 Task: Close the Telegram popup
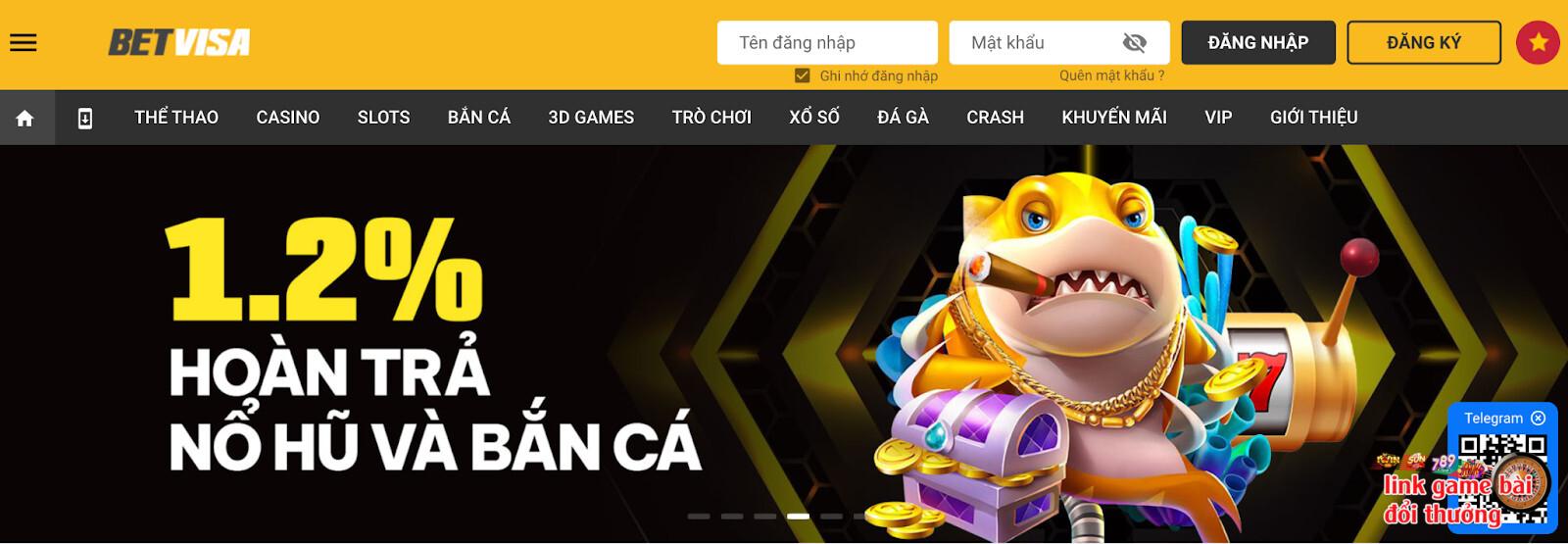[x=1538, y=419]
